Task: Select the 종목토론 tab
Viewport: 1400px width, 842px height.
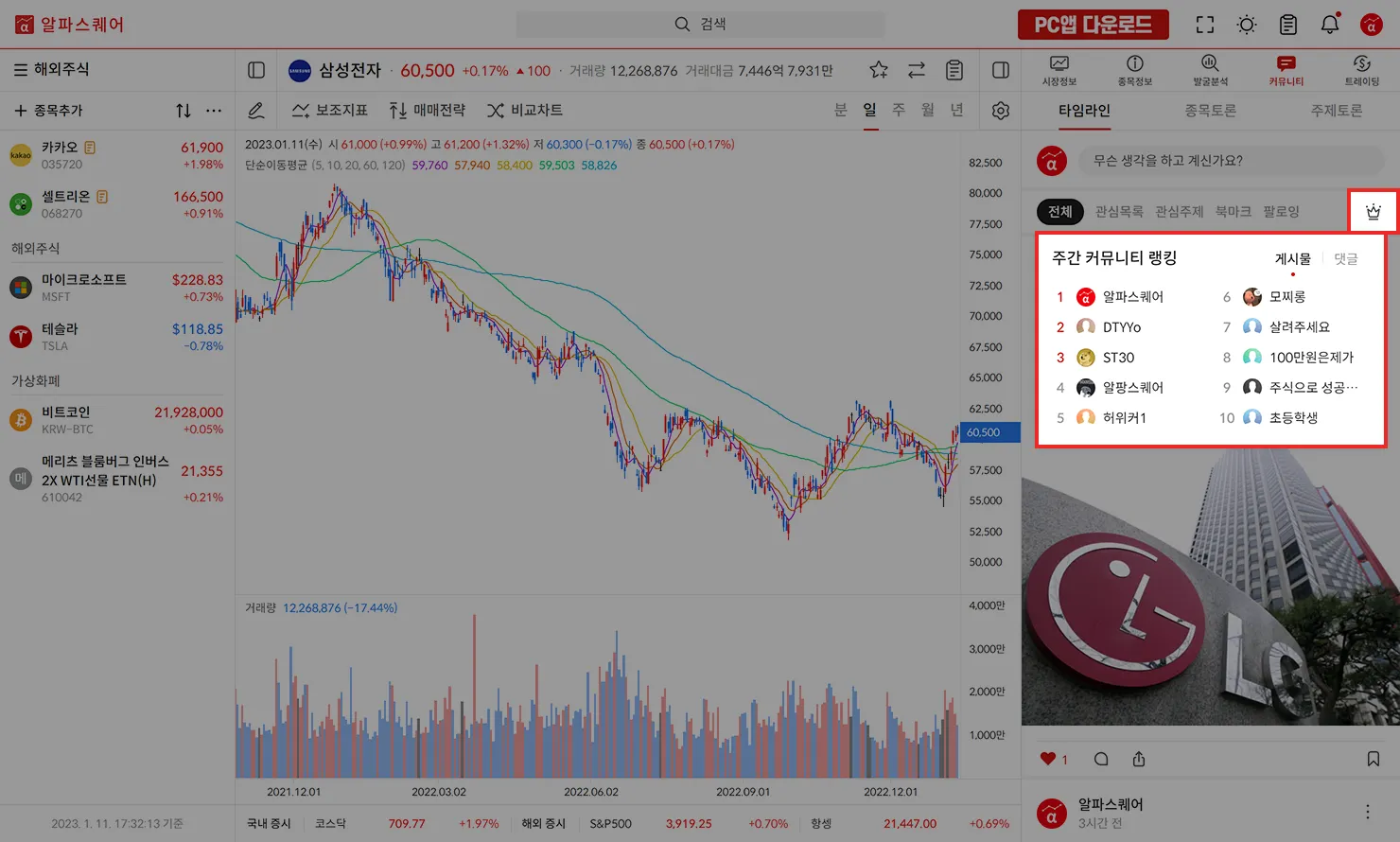Action: [1211, 111]
